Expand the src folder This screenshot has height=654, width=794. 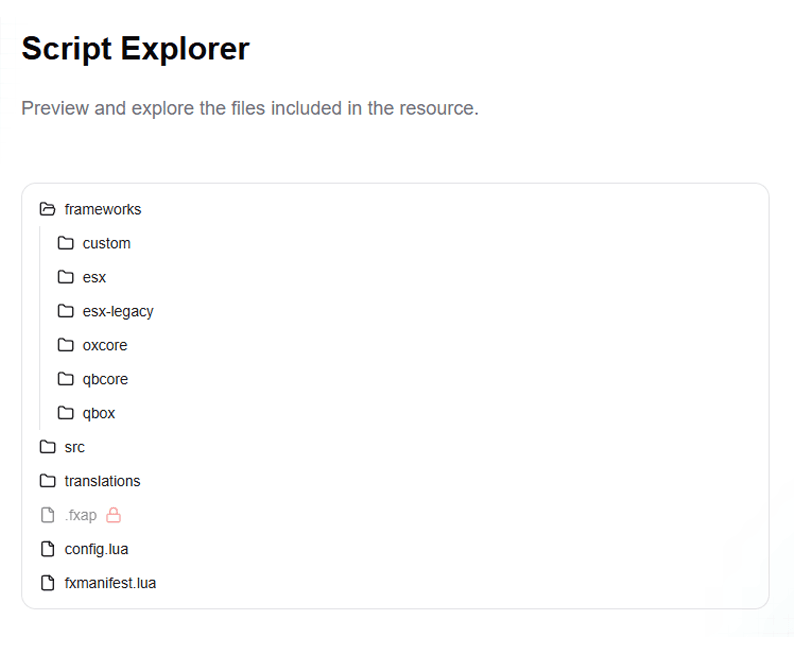[74, 447]
